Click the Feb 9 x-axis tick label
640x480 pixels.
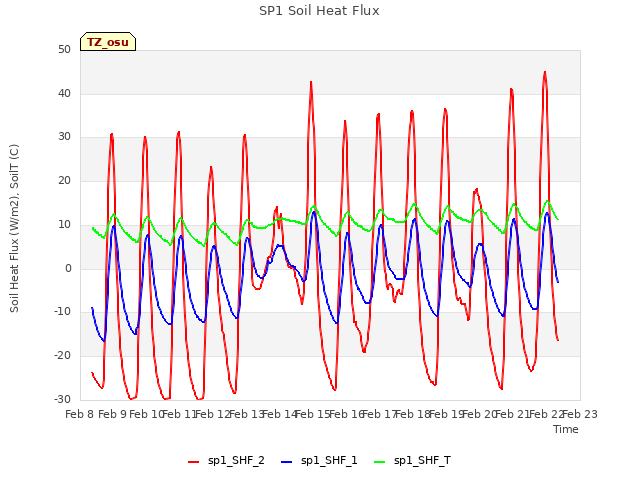(x=112, y=414)
